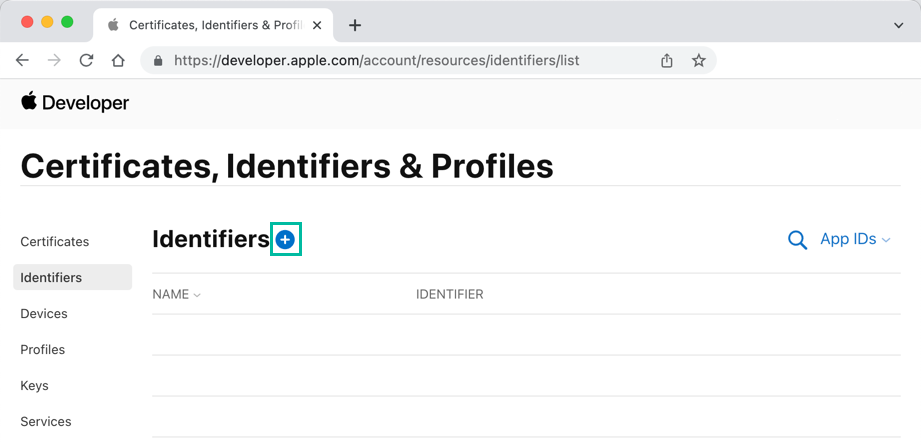Click the address bar URL field

[400, 60]
